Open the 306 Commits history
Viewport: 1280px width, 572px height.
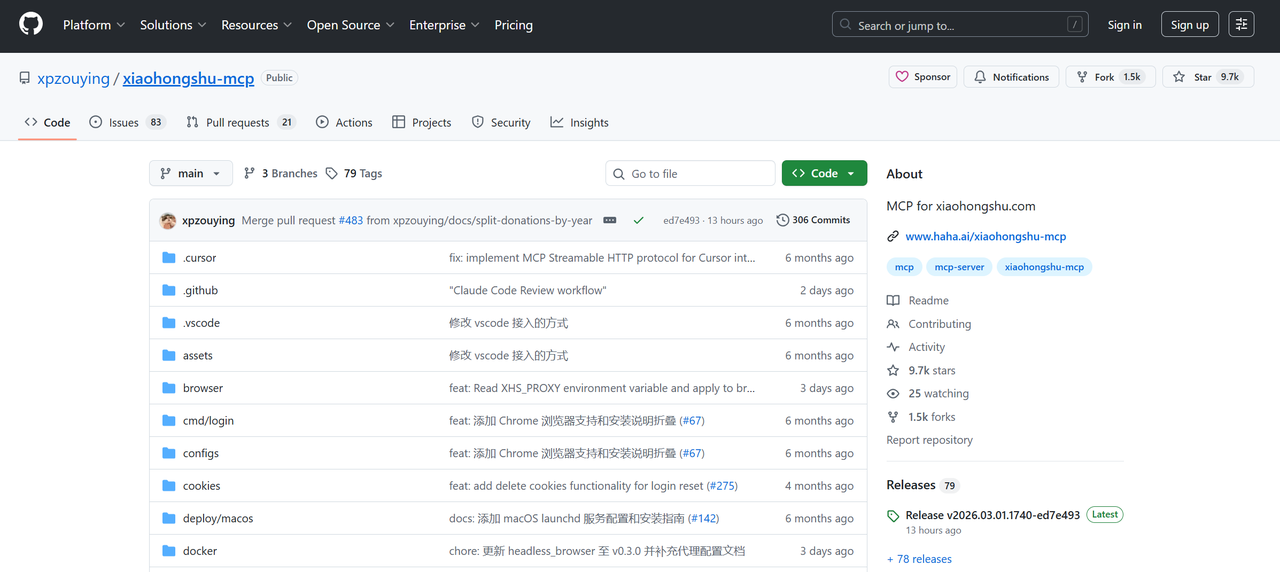click(813, 220)
